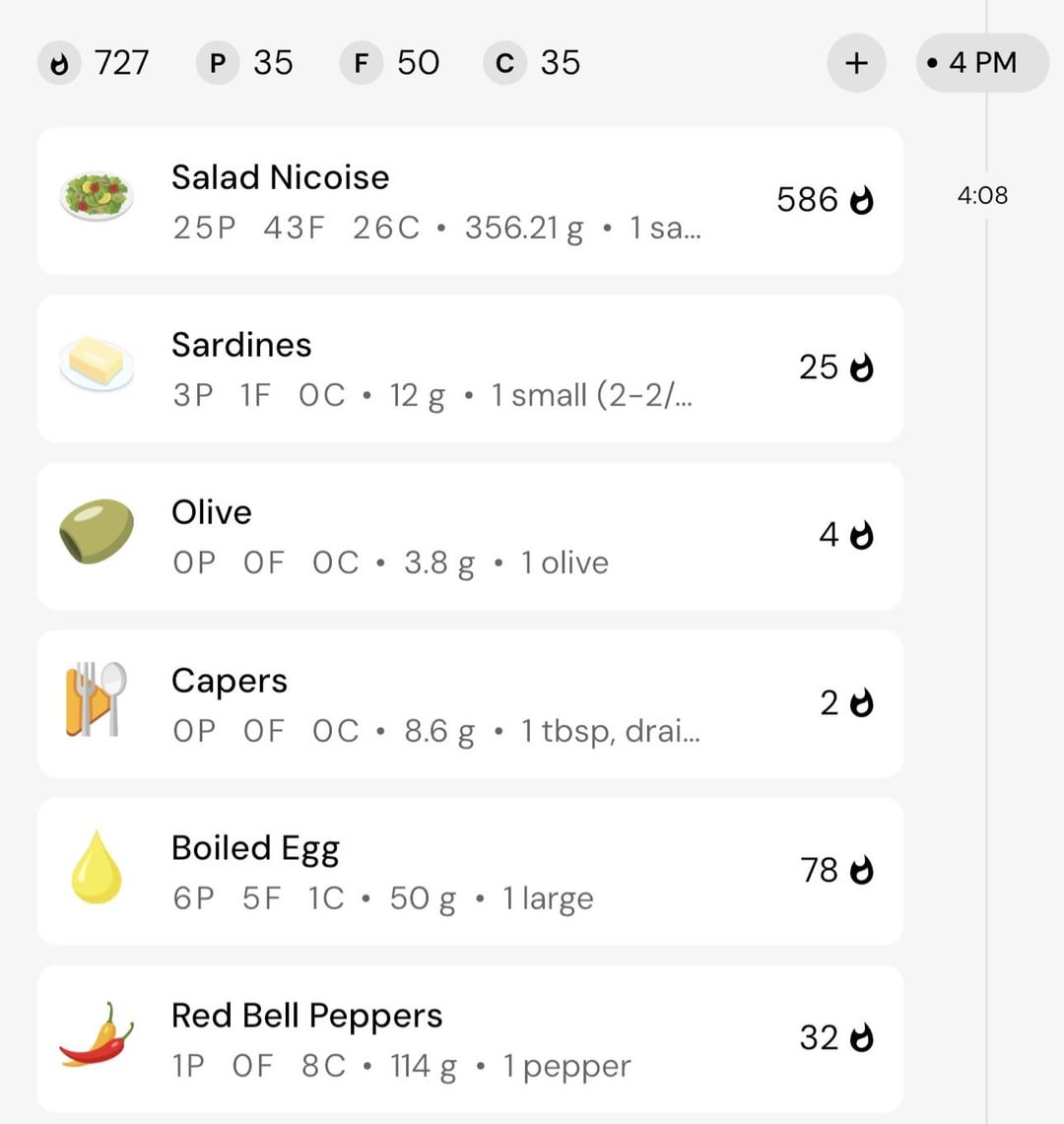The height and width of the screenshot is (1124, 1064).
Task: Tap the green Olive icon
Action: (x=96, y=531)
